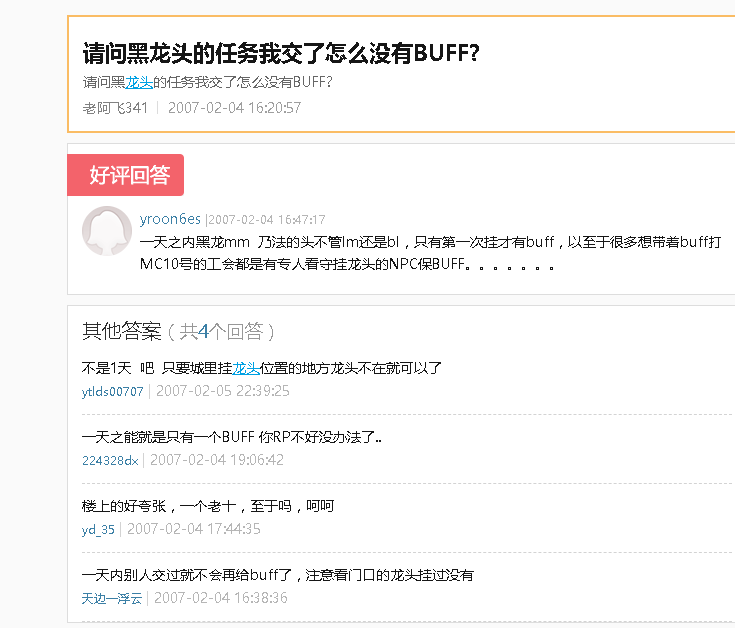735x628 pixels.
Task: Open 天边一浮云's user profile
Action: [112, 598]
